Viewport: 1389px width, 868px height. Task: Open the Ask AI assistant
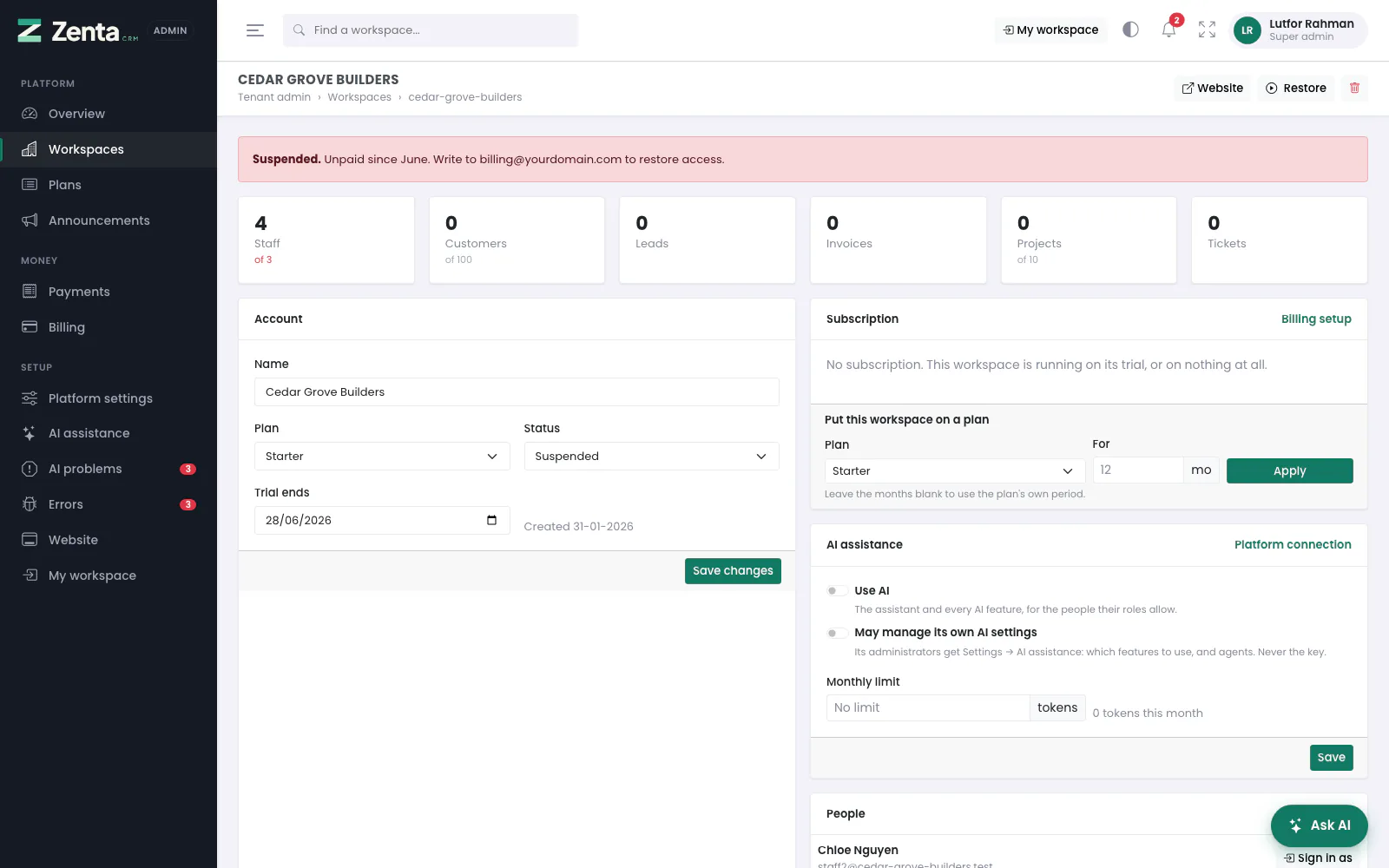coord(1319,825)
